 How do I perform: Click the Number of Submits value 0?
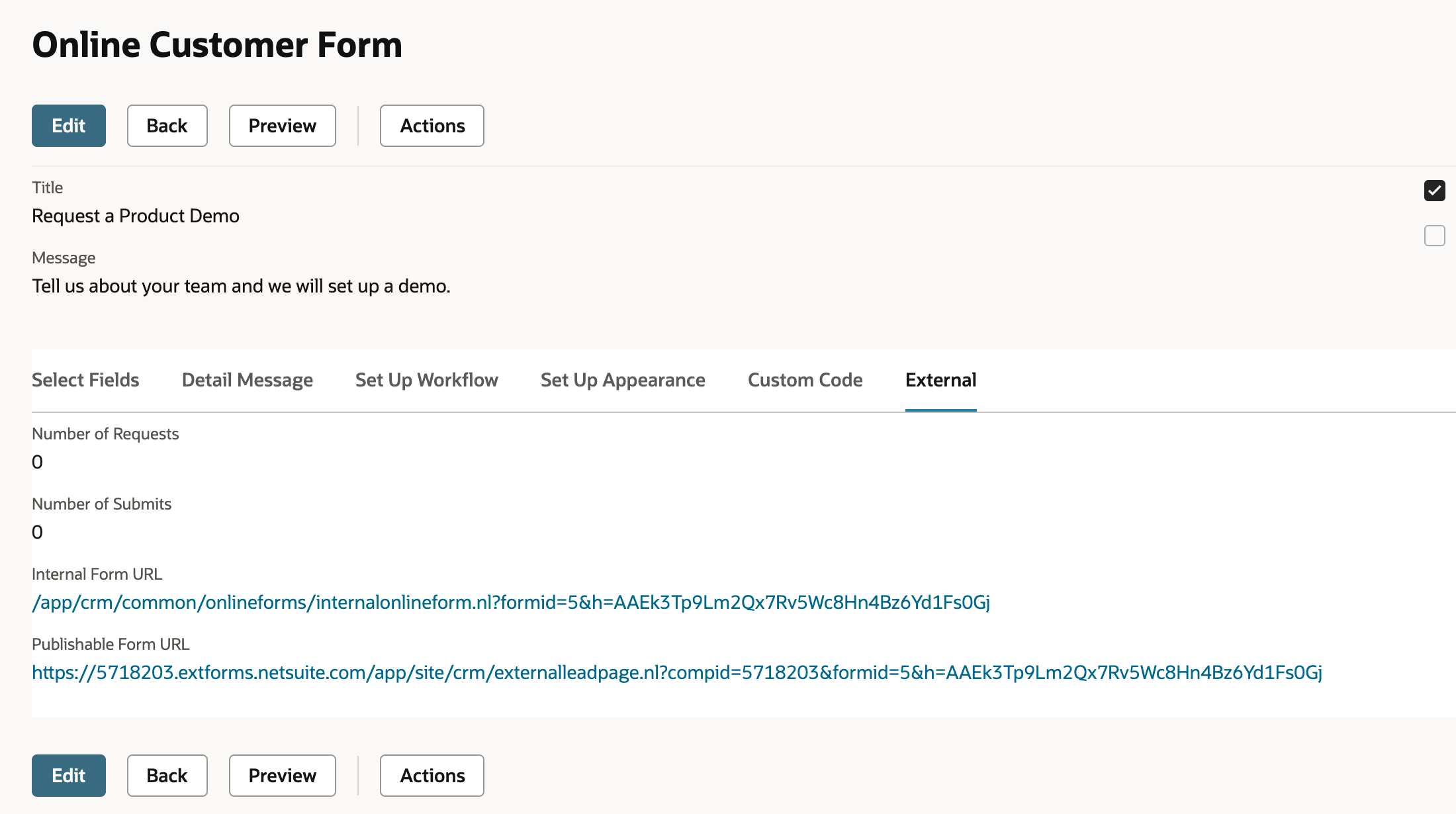37,532
